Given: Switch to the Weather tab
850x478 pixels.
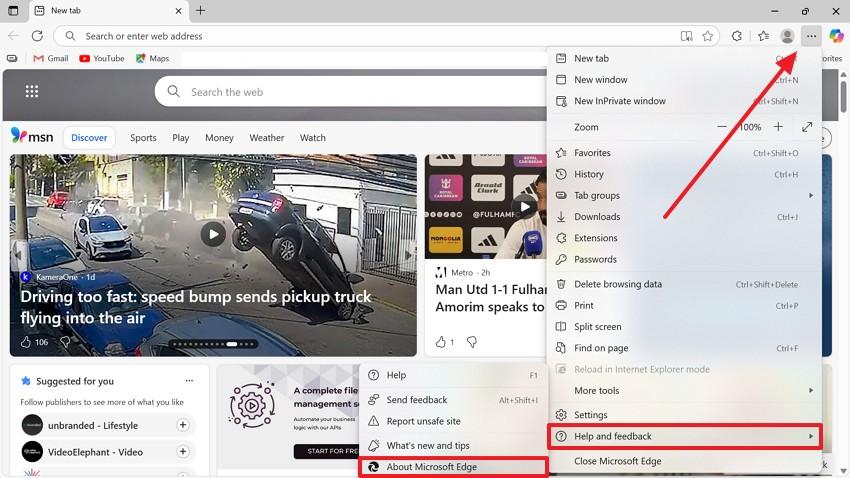Looking at the screenshot, I should point(267,138).
